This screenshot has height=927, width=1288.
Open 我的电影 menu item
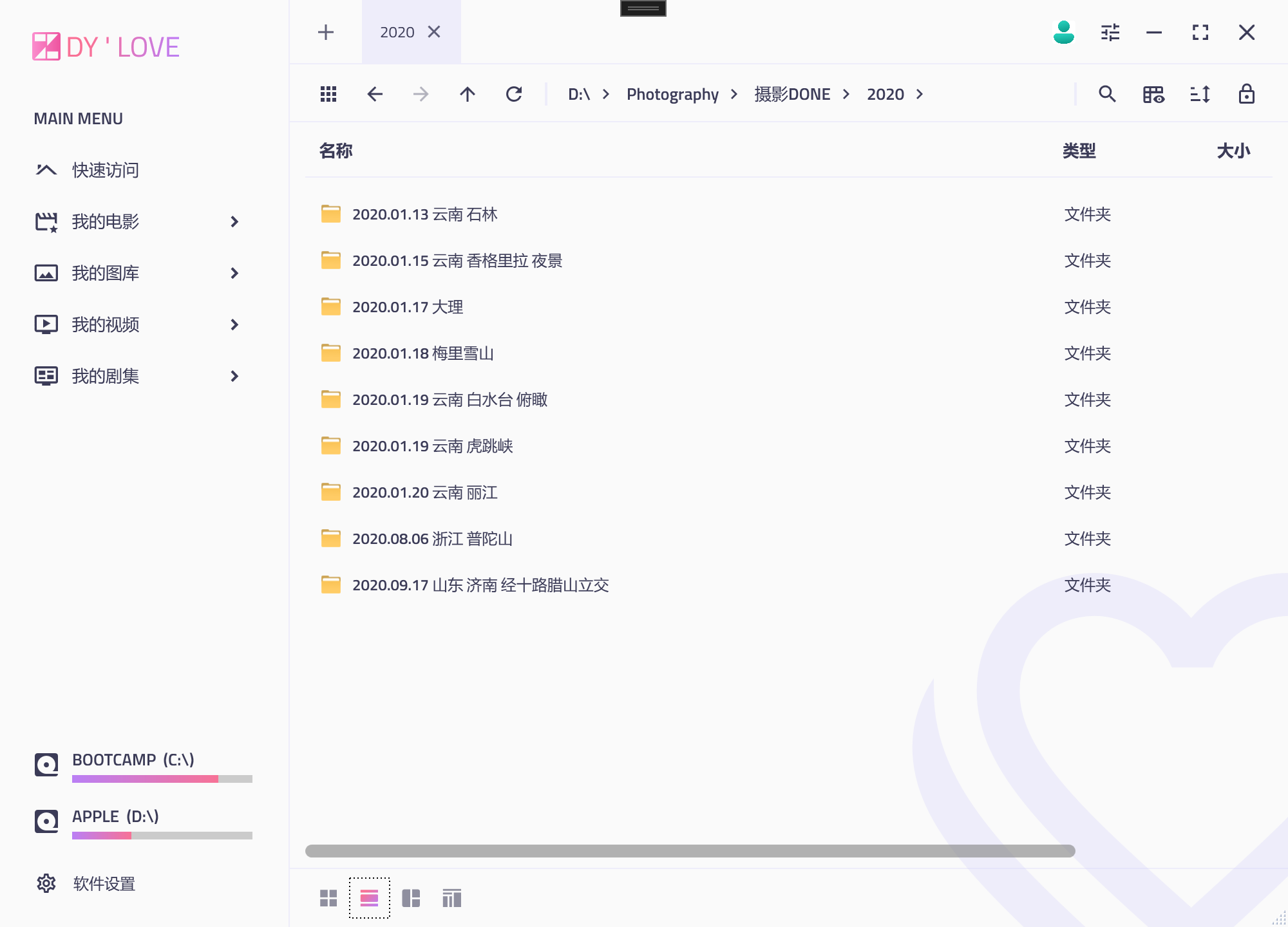106,221
